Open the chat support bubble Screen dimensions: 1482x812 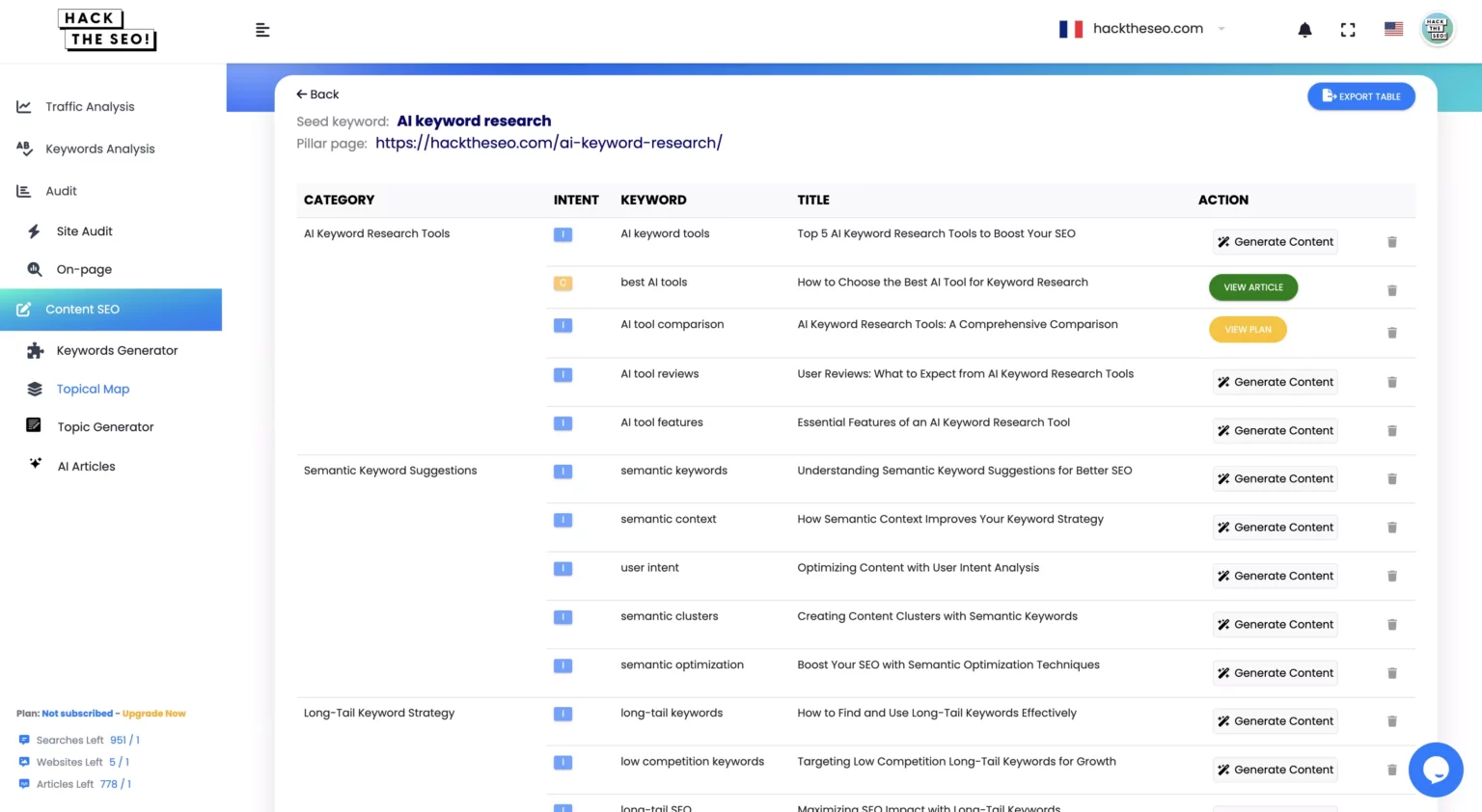[x=1436, y=770]
